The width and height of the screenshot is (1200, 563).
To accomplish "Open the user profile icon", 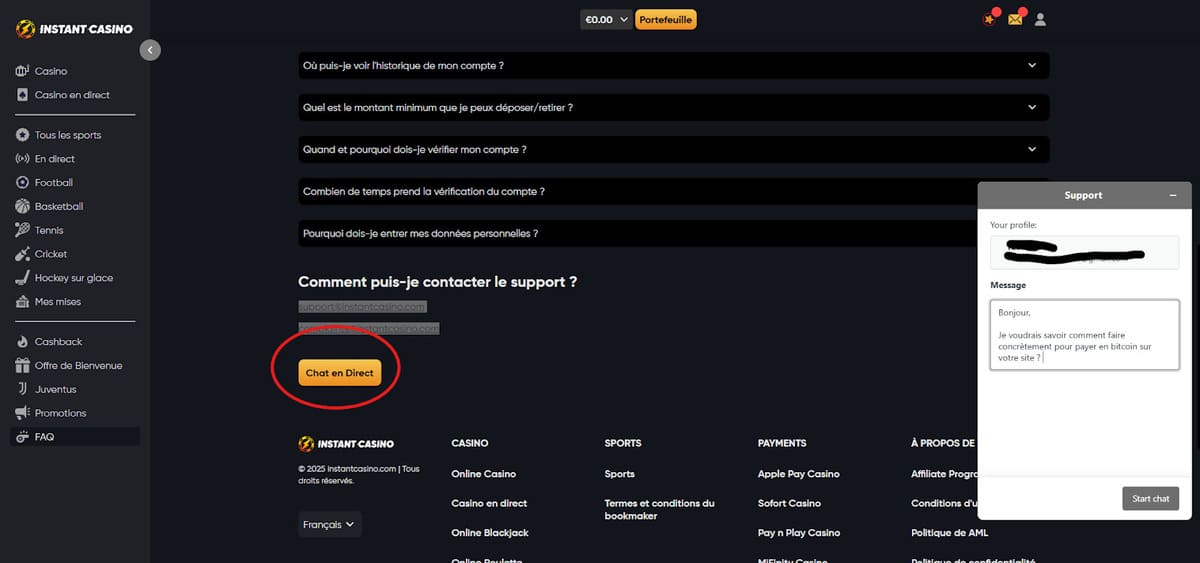I will pos(1041,19).
